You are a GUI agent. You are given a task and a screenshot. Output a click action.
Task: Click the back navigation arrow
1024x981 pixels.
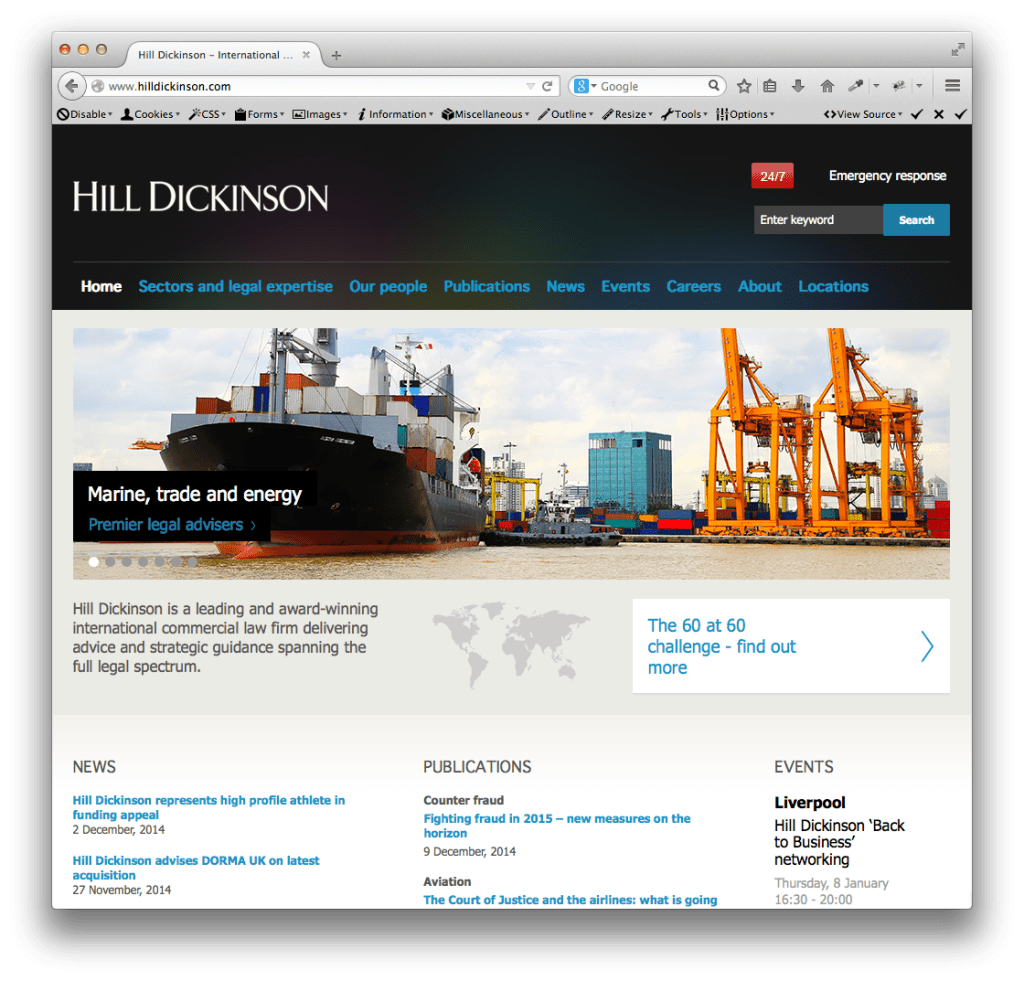tap(72, 86)
